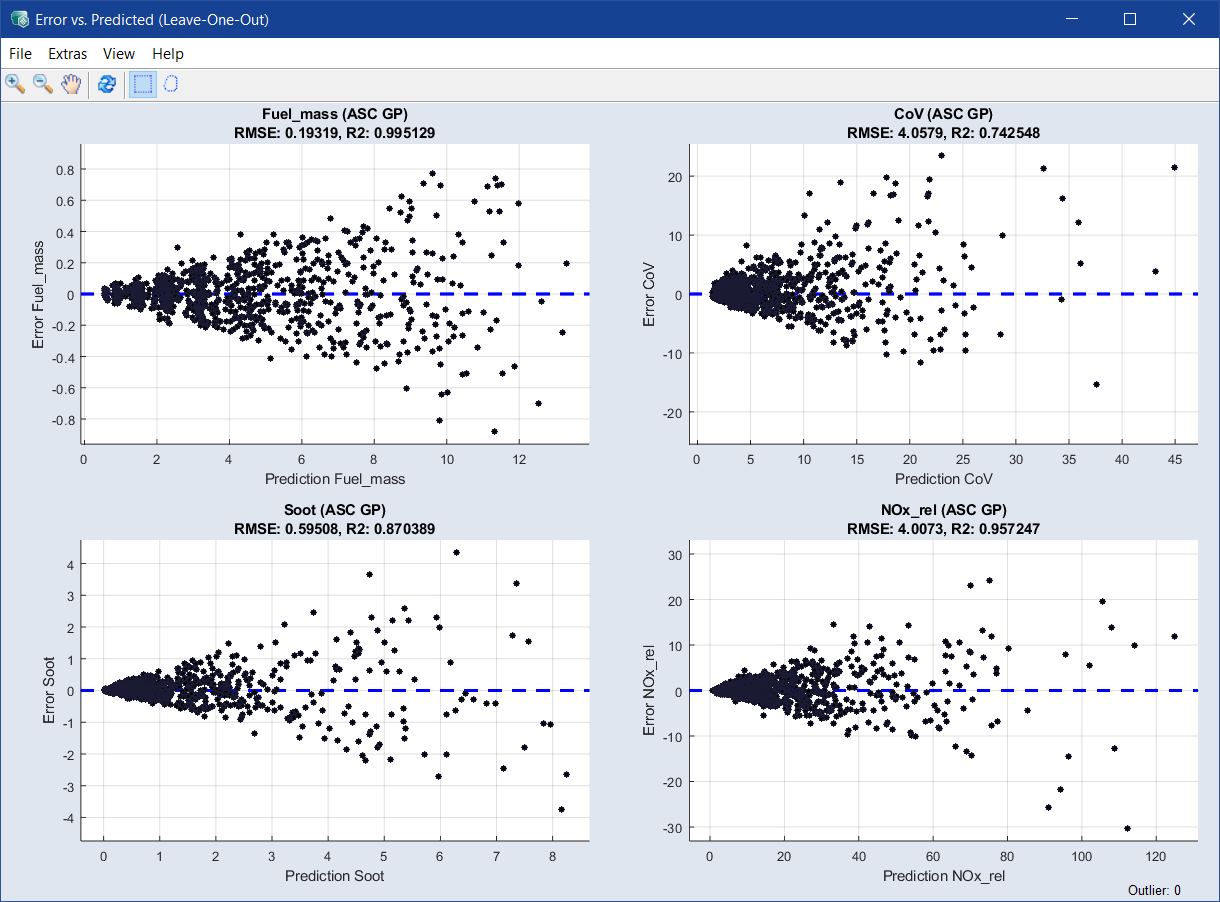Image resolution: width=1220 pixels, height=902 pixels.
Task: Enable the lasso selection tool
Action: tap(171, 84)
